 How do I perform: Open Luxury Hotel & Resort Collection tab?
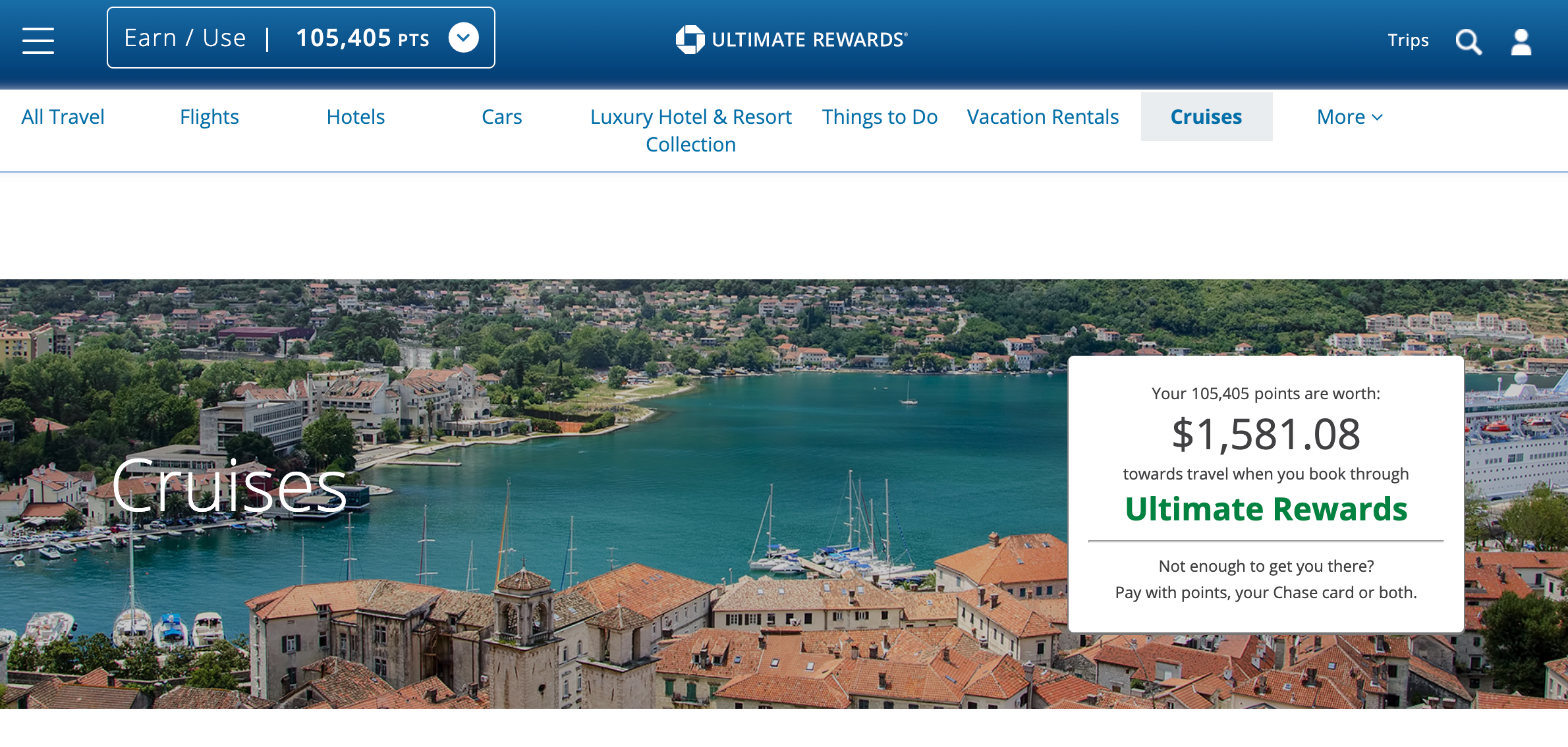click(691, 130)
